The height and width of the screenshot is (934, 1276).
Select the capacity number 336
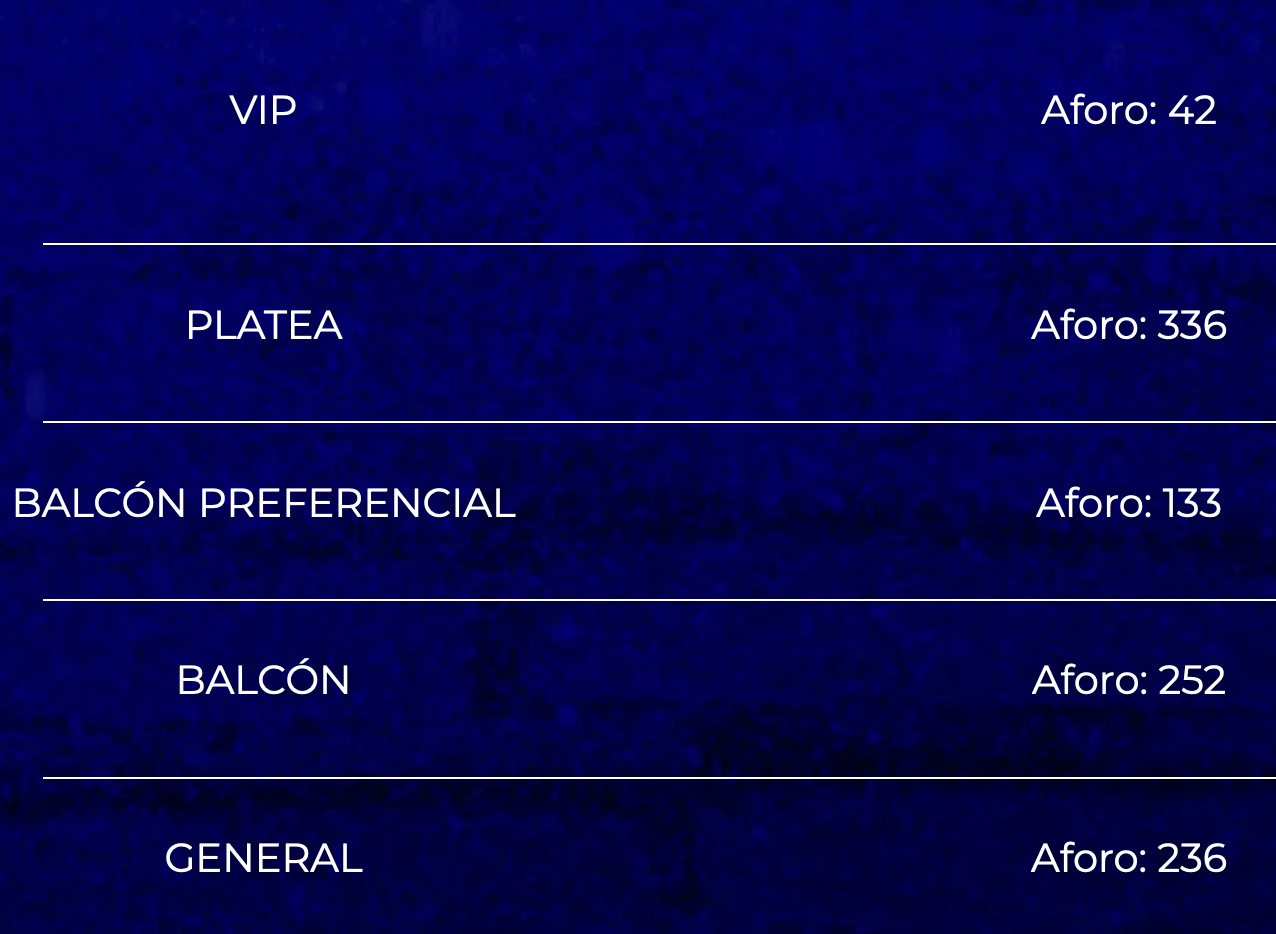coord(1192,325)
